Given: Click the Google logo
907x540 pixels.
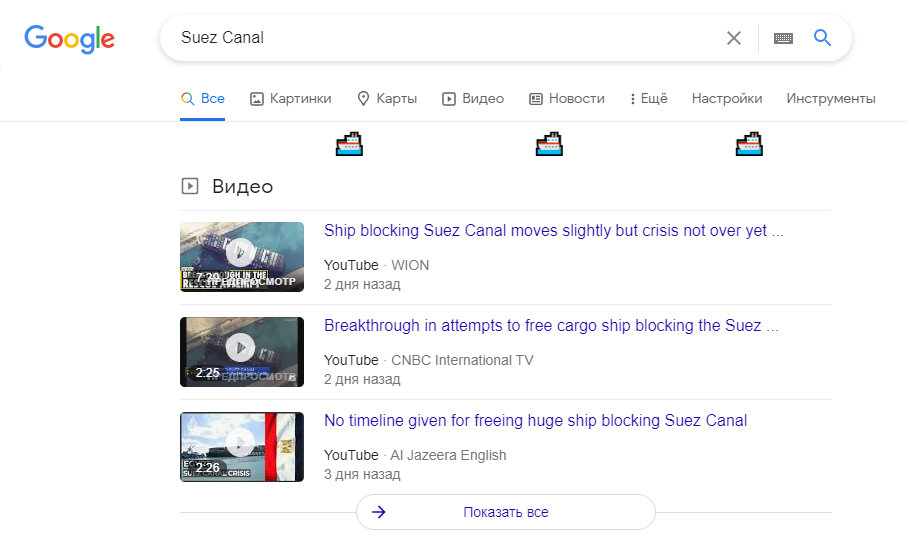Looking at the screenshot, I should (69, 39).
